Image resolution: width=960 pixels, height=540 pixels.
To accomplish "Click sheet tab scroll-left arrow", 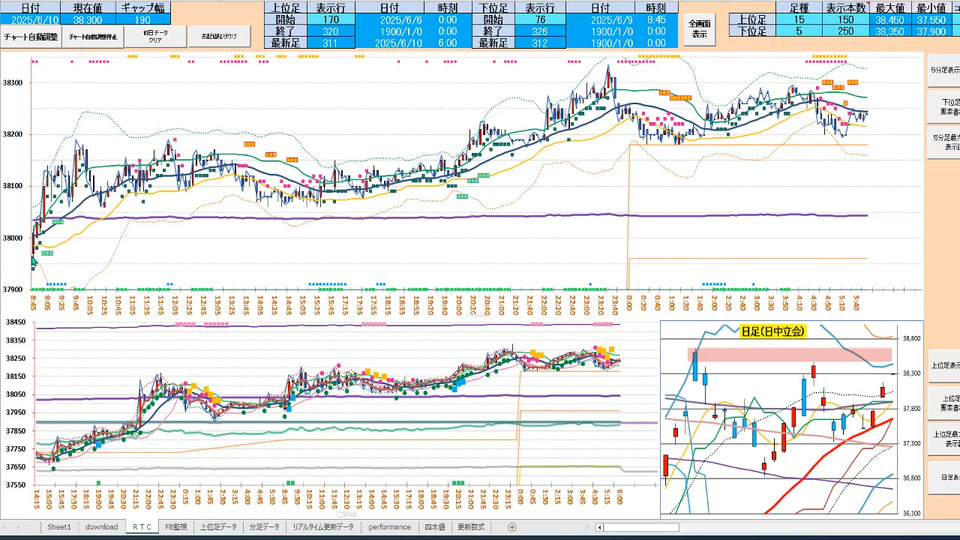I will [x=8, y=526].
